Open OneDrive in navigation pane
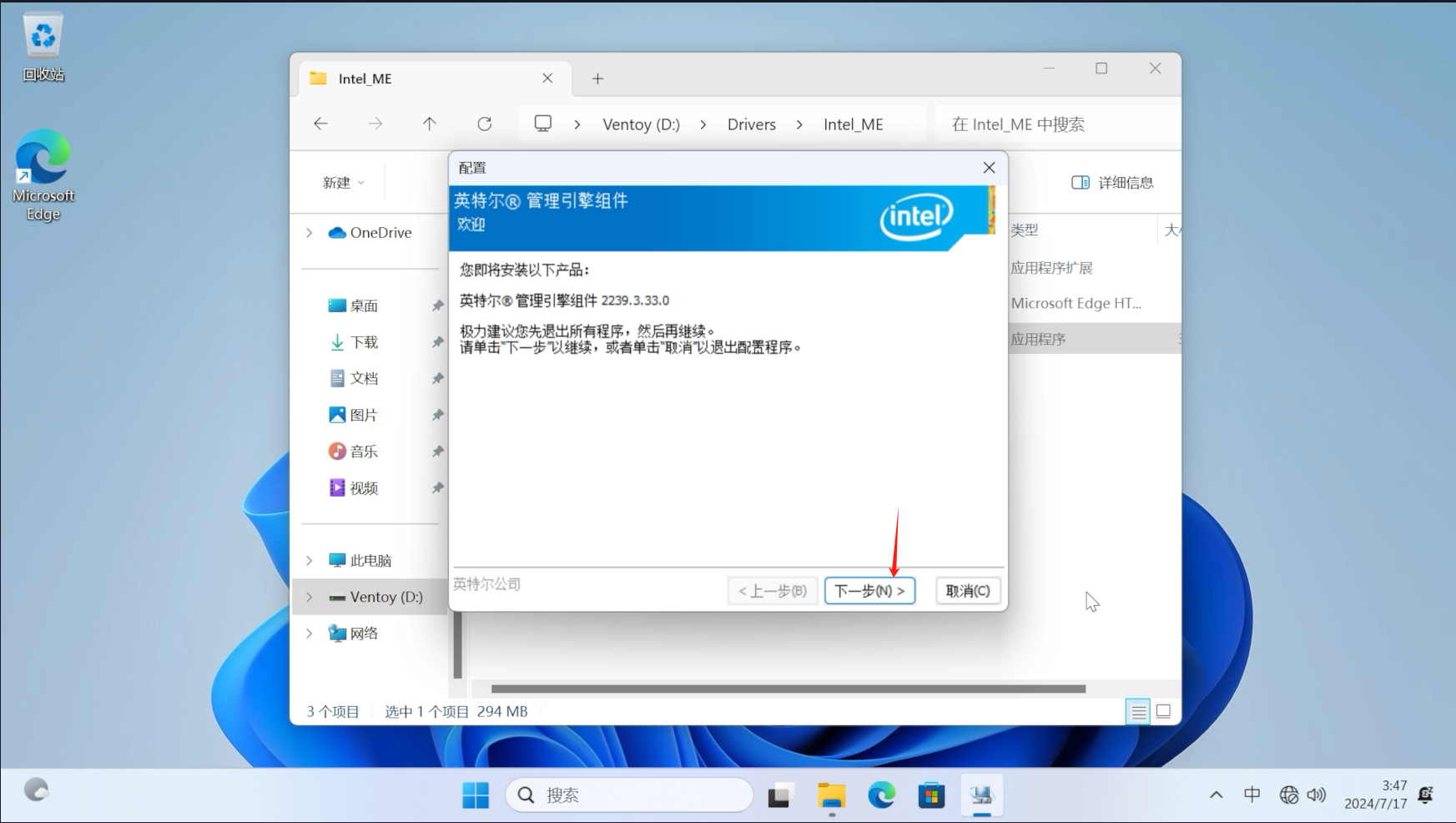 pyautogui.click(x=370, y=233)
